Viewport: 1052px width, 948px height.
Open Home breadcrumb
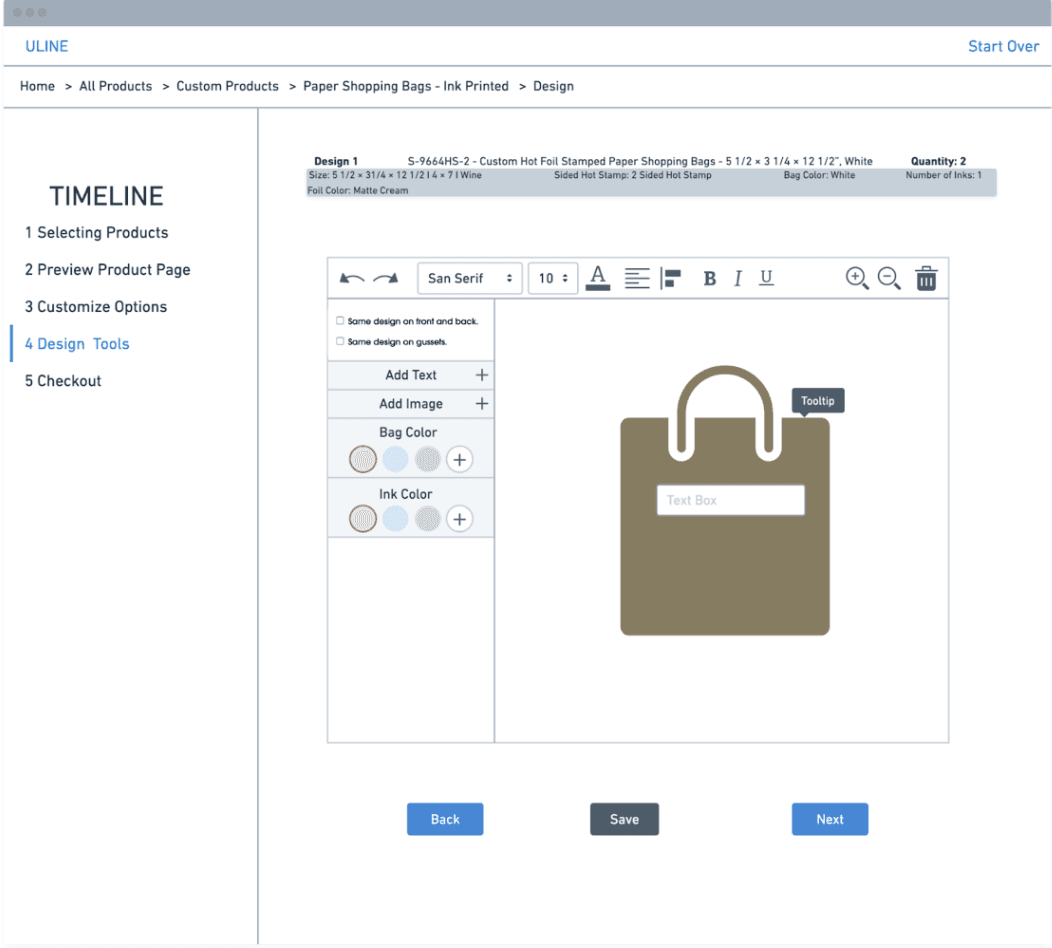38,87
